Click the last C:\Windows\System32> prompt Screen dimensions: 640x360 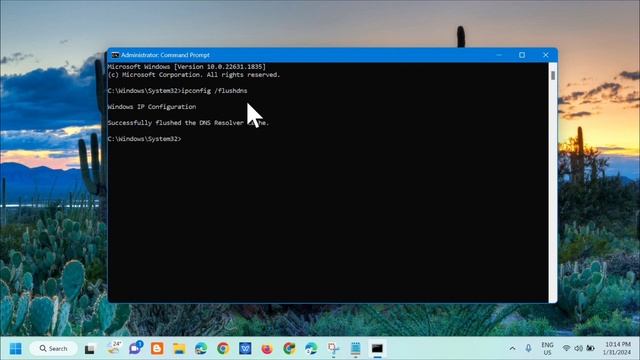coord(144,139)
